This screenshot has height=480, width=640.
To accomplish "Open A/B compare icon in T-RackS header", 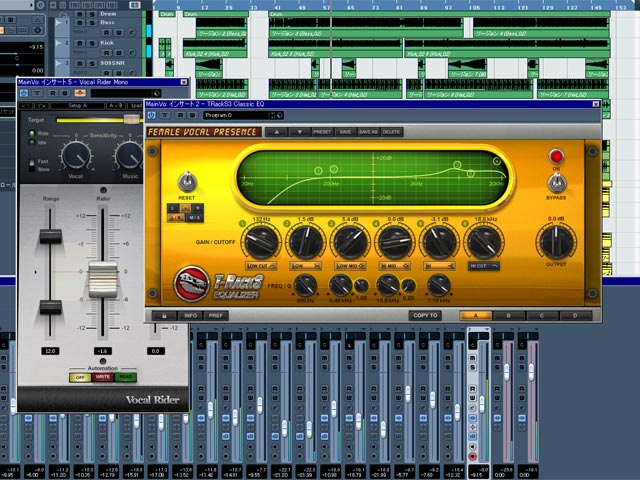I will point(164,116).
